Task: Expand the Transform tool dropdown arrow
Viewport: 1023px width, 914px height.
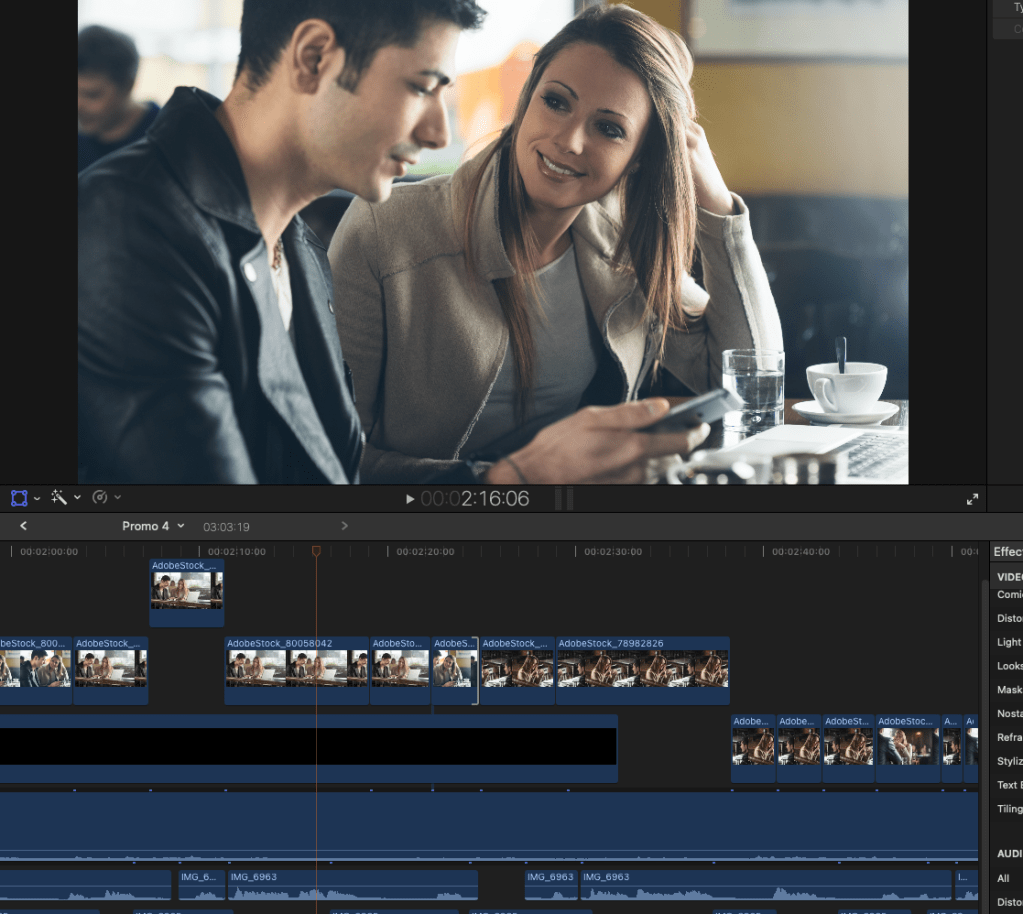Action: coord(37,498)
